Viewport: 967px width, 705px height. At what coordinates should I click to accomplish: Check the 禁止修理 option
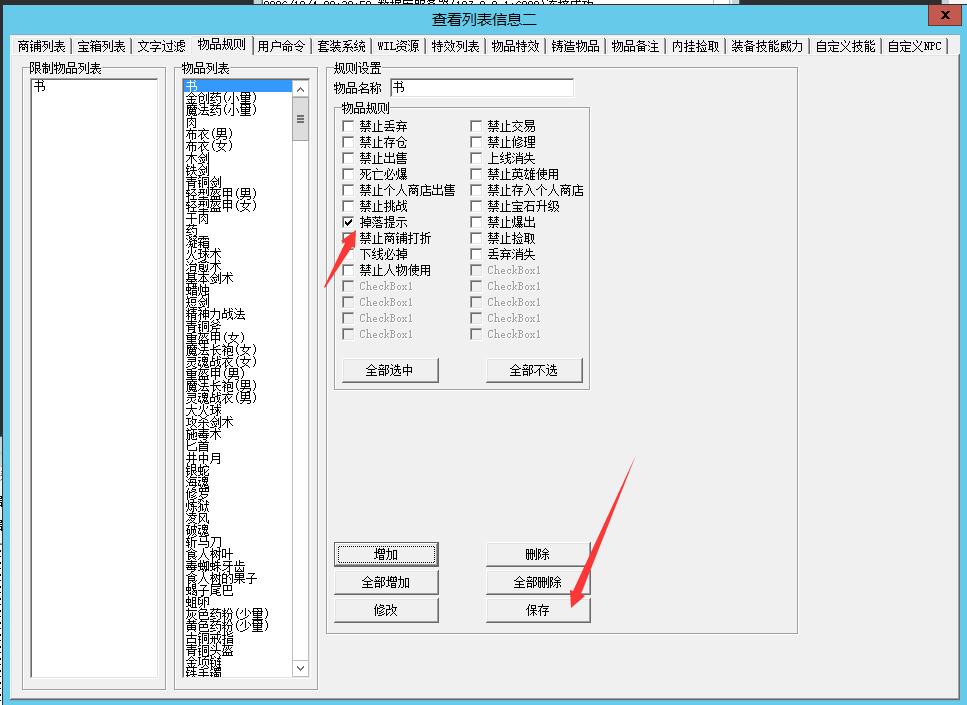(476, 142)
